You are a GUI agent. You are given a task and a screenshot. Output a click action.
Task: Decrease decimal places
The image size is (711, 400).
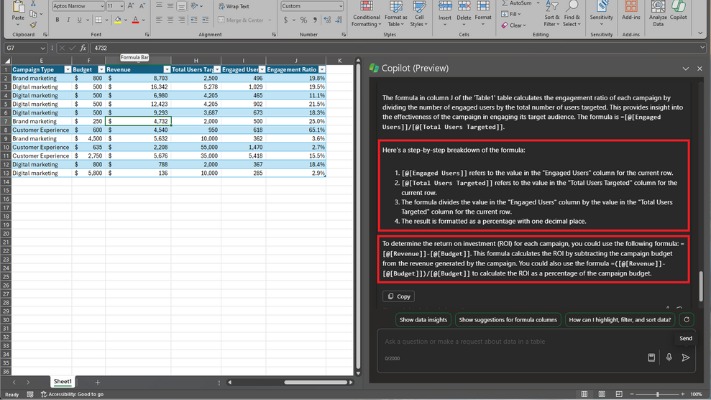(339, 20)
